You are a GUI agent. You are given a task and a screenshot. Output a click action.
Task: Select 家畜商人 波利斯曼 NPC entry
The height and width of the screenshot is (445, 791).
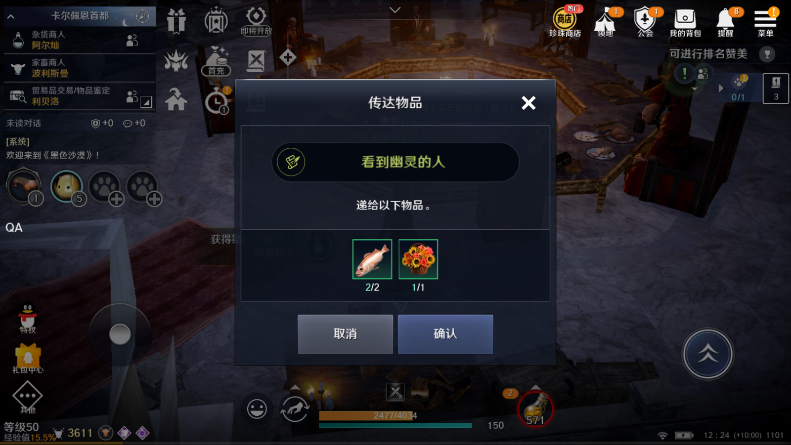(79, 68)
